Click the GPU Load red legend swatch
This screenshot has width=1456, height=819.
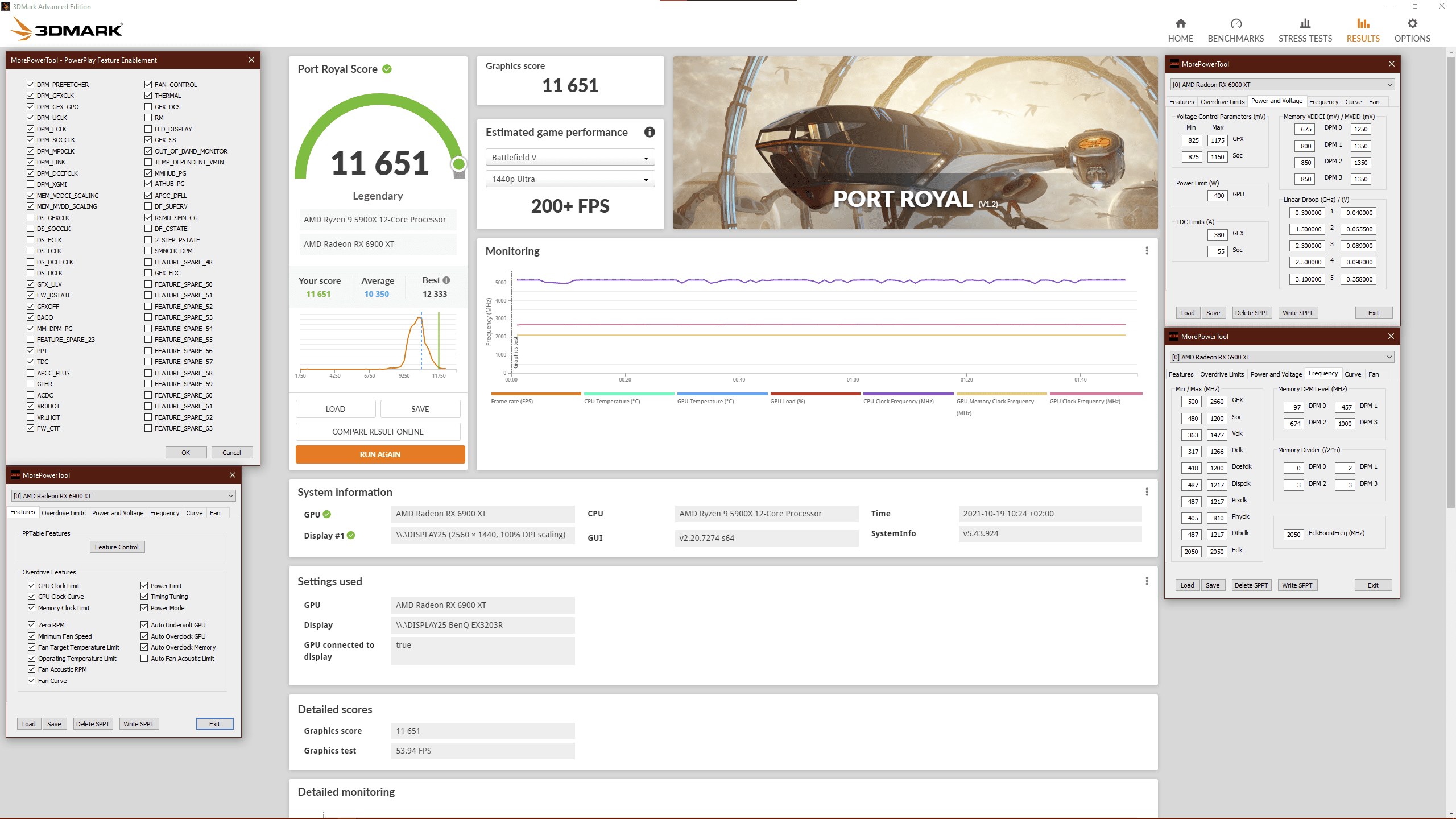point(815,394)
